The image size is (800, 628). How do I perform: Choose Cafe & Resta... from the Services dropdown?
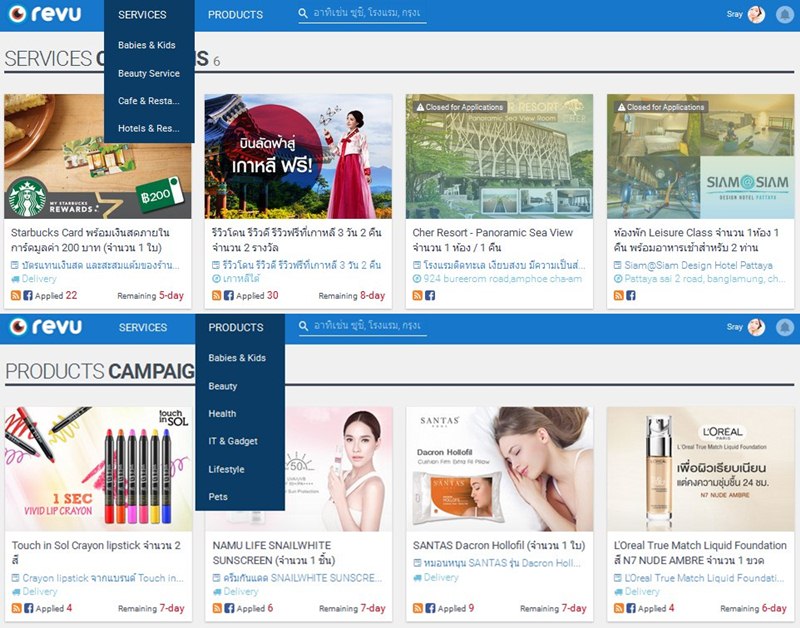click(x=149, y=101)
